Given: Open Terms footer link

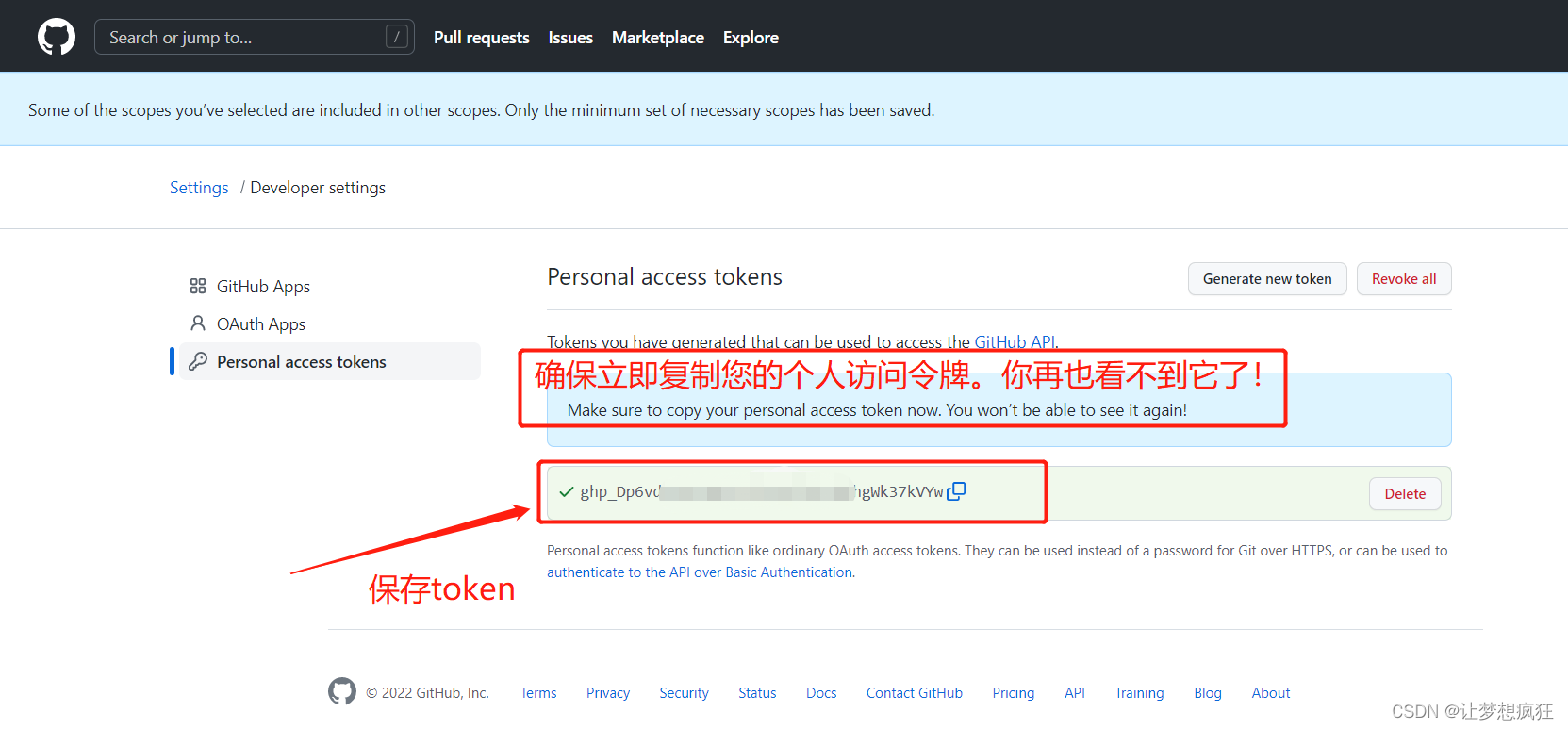Looking at the screenshot, I should click(x=538, y=693).
